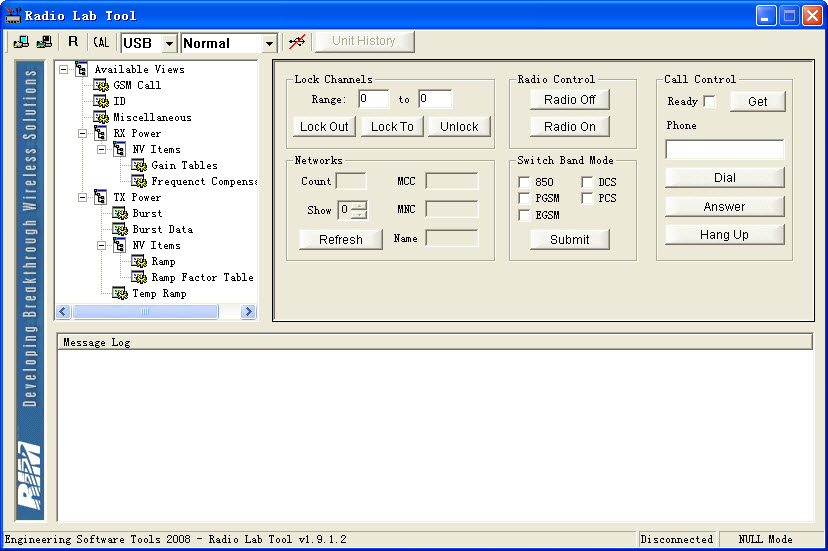The width and height of the screenshot is (828, 551).
Task: Open the Normal mode dropdown
Action: (x=269, y=43)
